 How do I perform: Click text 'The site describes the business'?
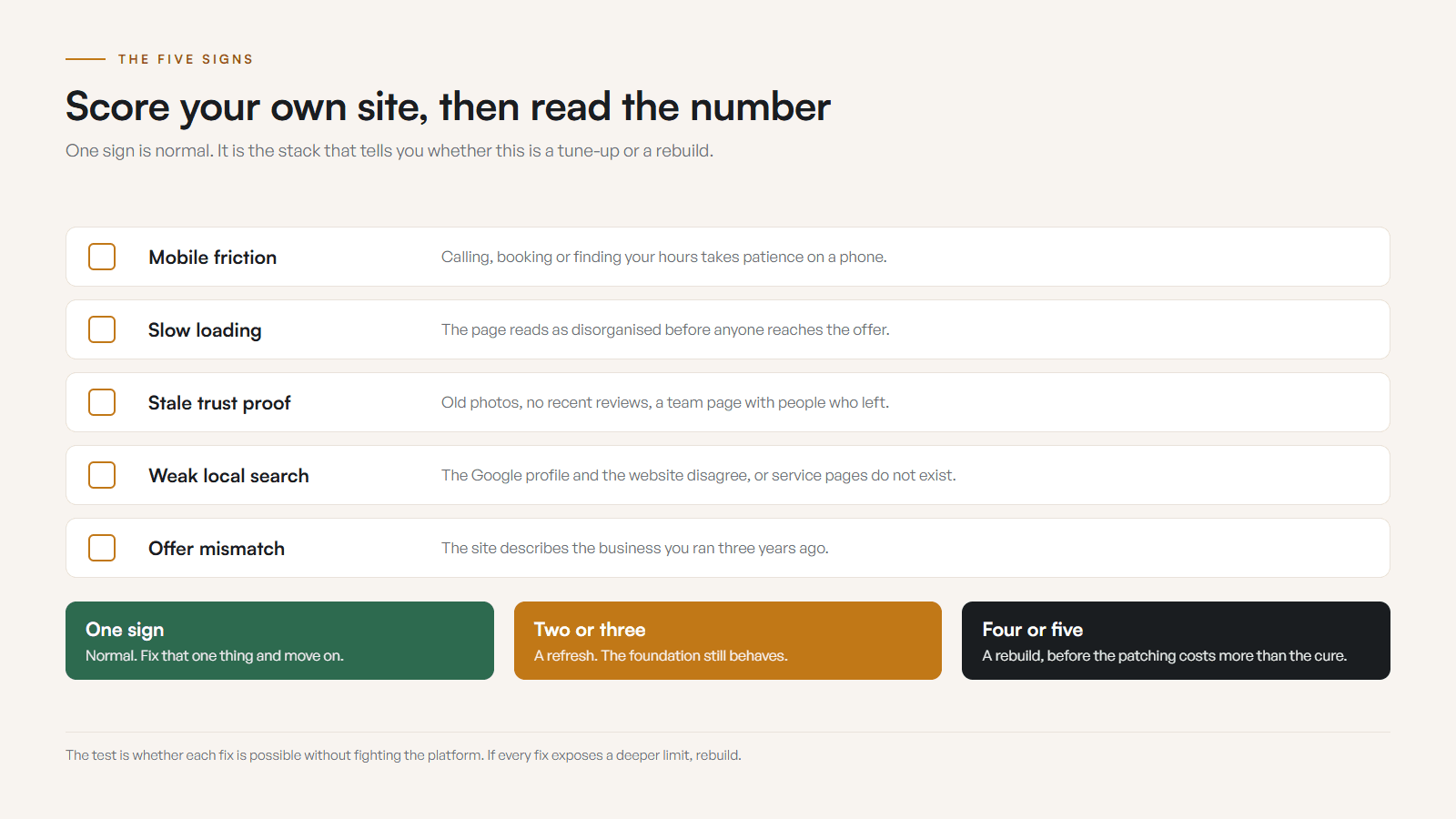551,549
